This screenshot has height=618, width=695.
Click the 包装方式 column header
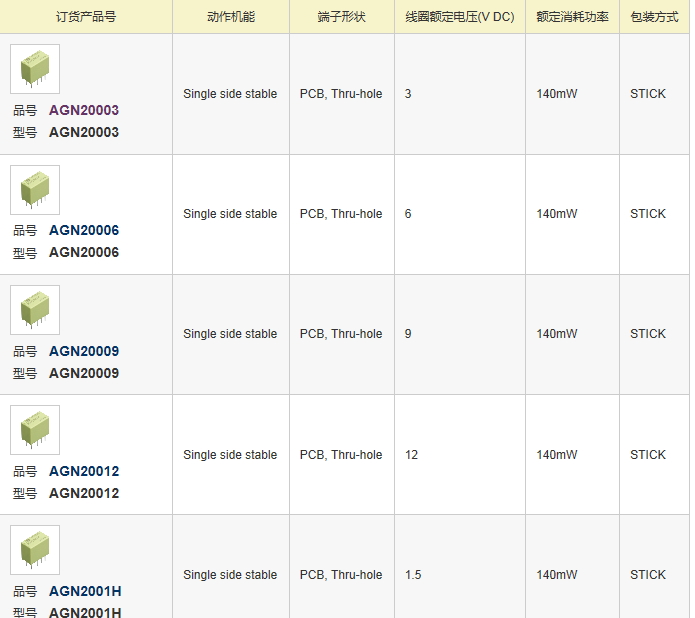tap(654, 17)
